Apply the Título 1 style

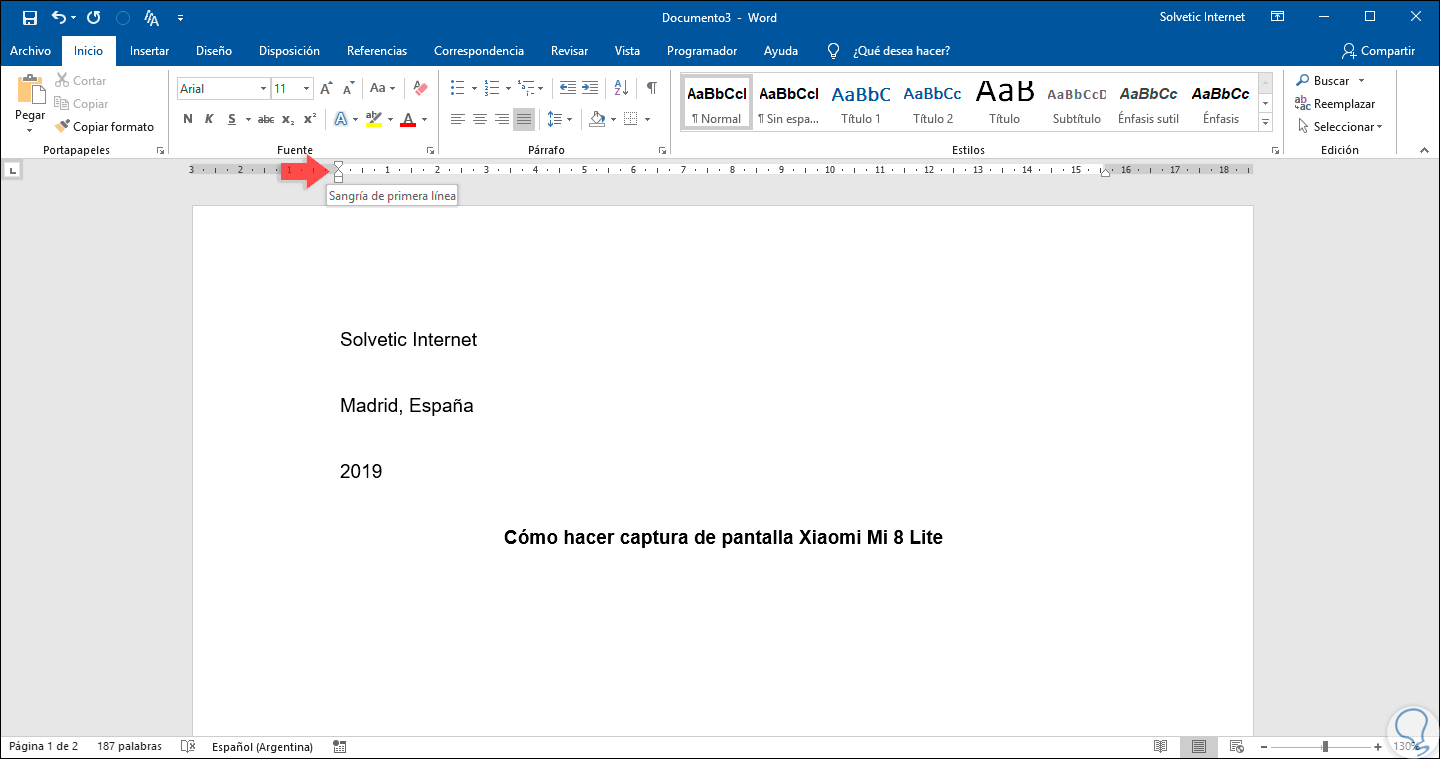tap(861, 103)
